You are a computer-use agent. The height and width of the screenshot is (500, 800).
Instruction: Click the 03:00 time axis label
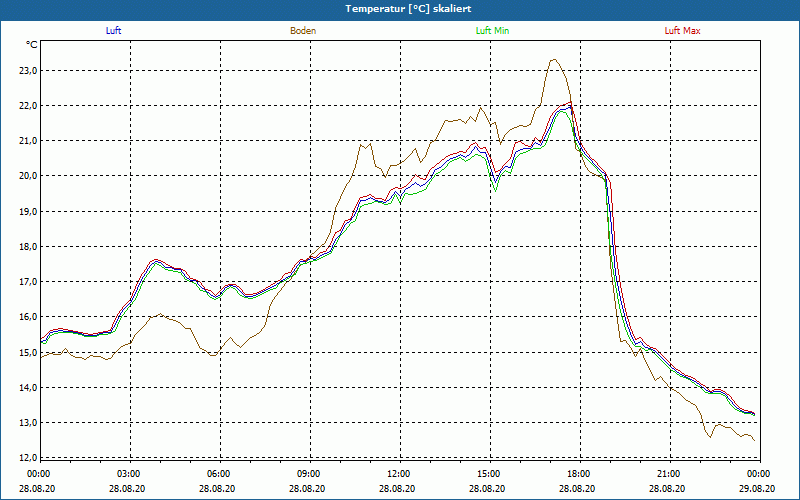[128, 474]
